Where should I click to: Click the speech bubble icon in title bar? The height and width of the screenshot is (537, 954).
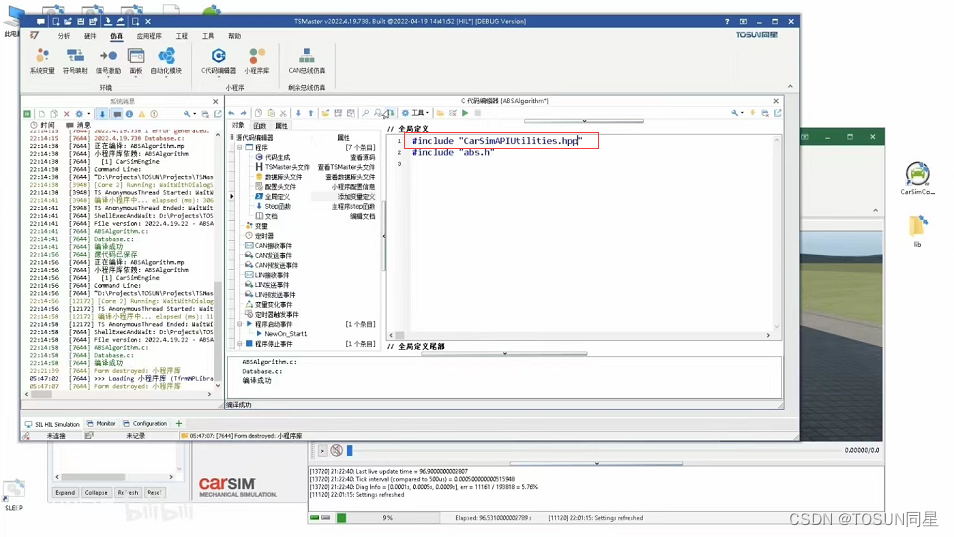pos(41,21)
